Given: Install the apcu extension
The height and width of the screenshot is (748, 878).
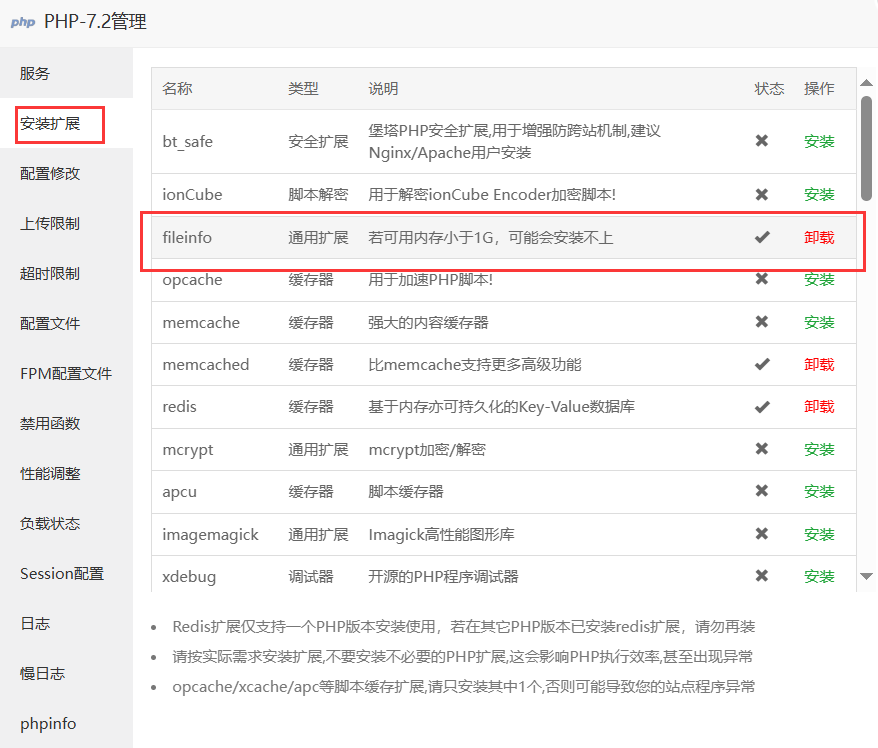Looking at the screenshot, I should pos(819,492).
